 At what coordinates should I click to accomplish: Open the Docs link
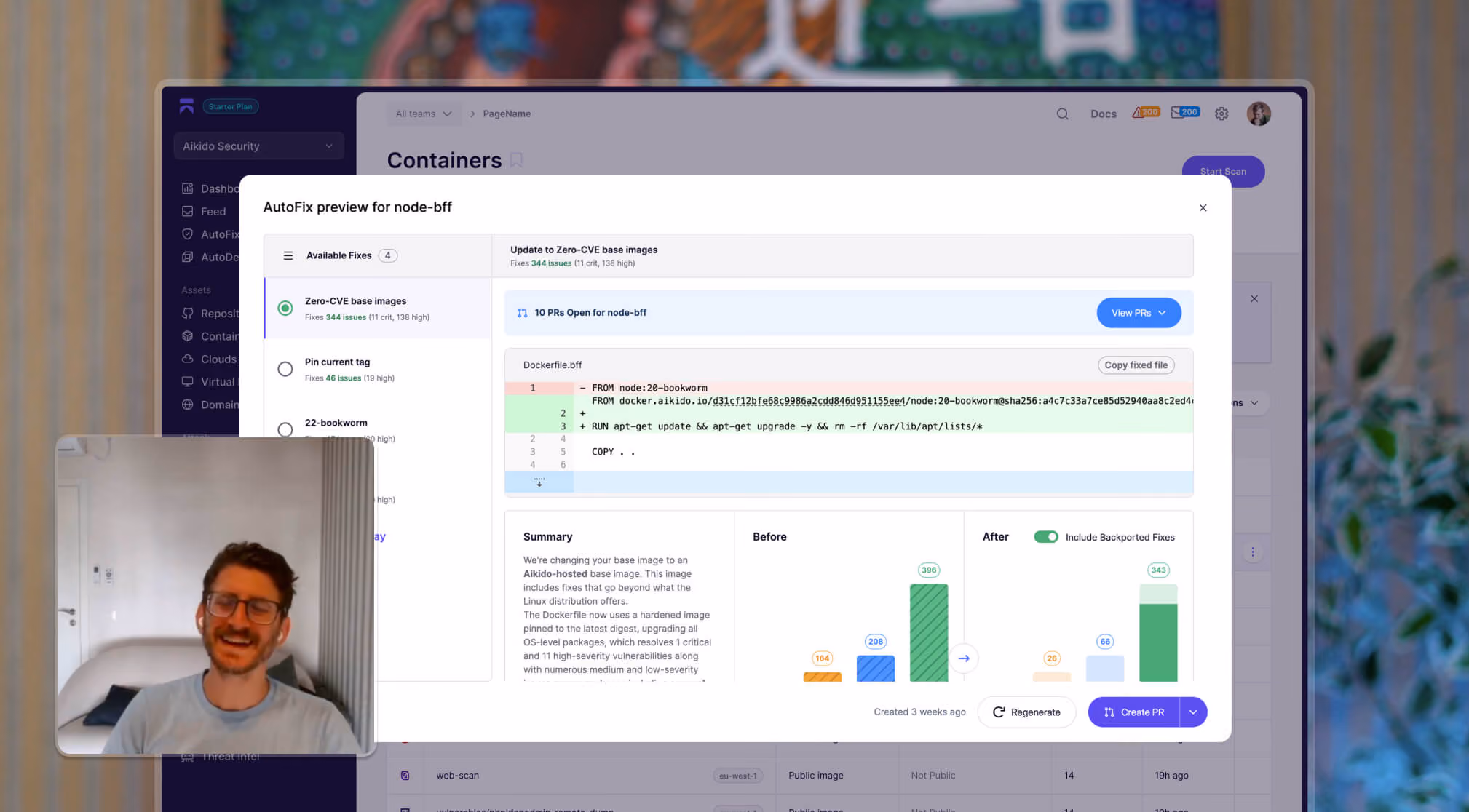pos(1103,114)
